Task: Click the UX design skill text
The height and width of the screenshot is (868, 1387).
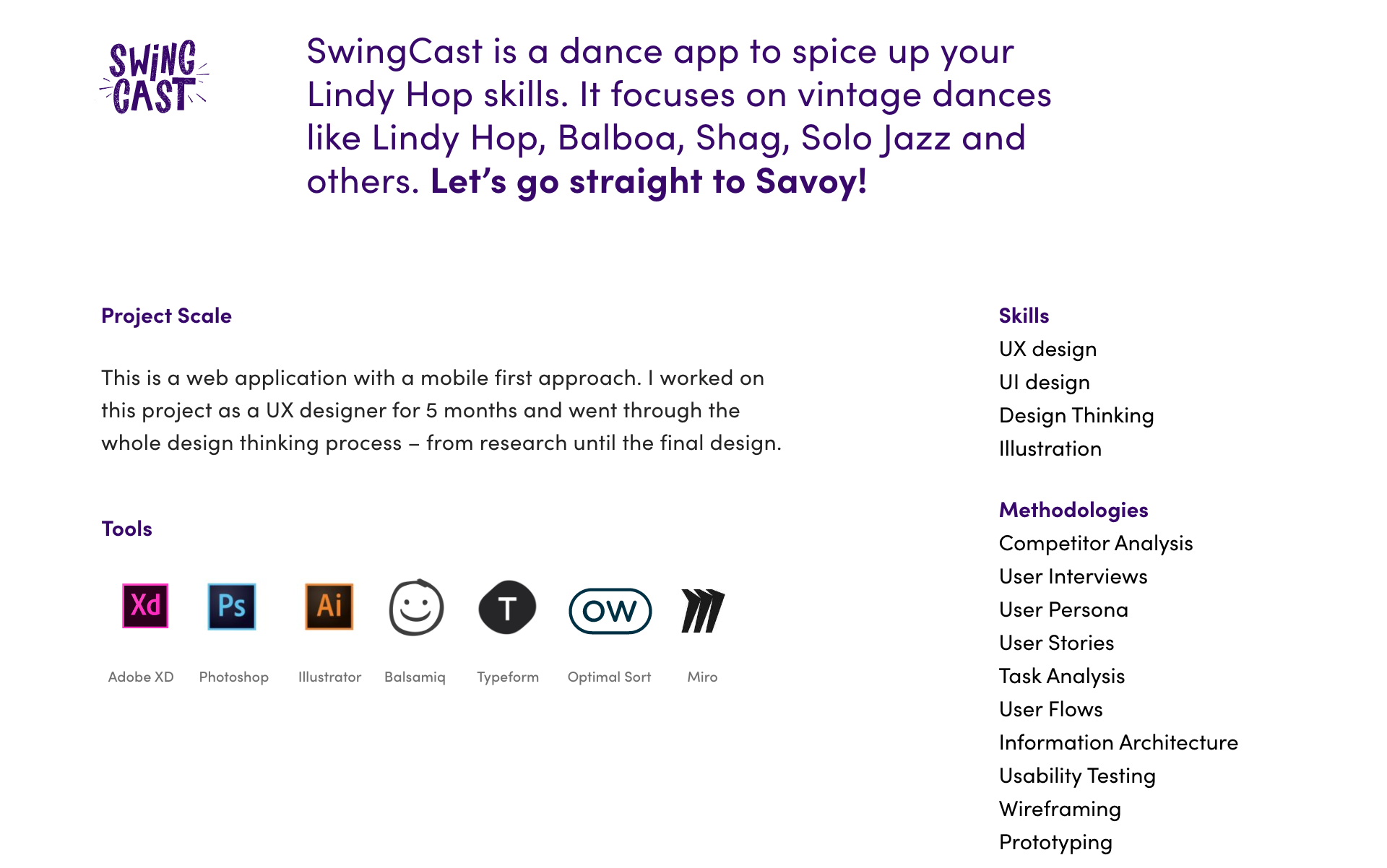Action: click(x=1047, y=349)
